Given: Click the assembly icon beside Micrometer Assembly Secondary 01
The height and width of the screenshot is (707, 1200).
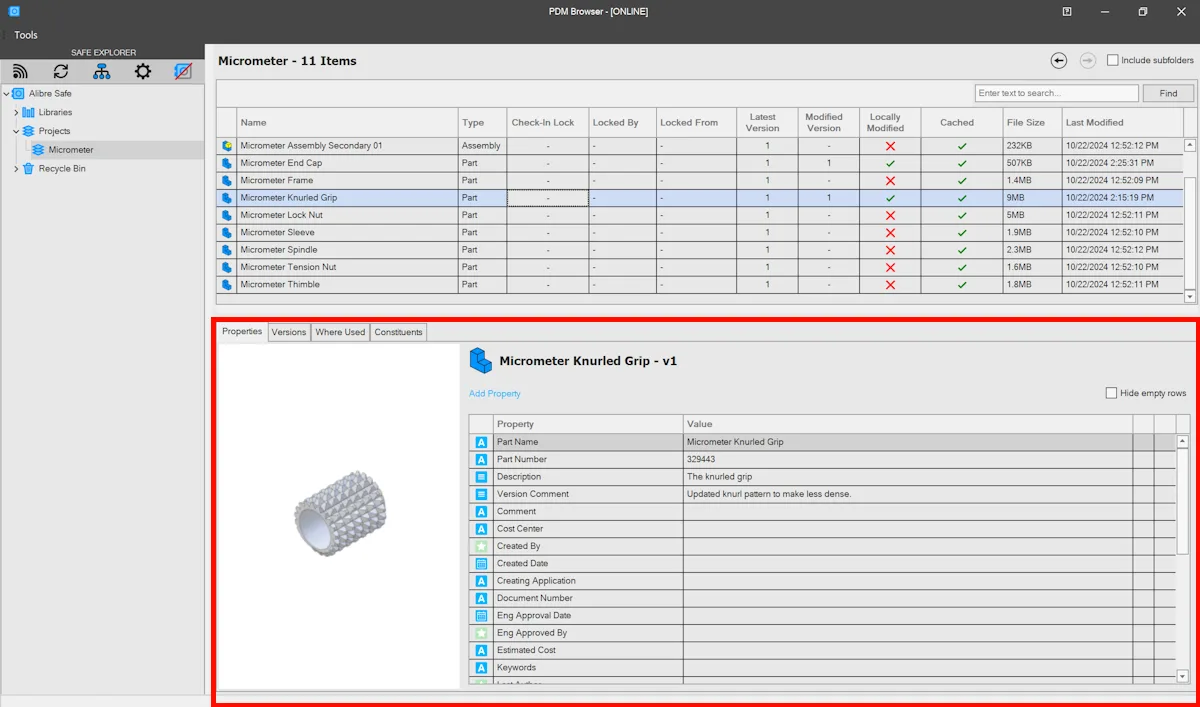Looking at the screenshot, I should click(227, 146).
